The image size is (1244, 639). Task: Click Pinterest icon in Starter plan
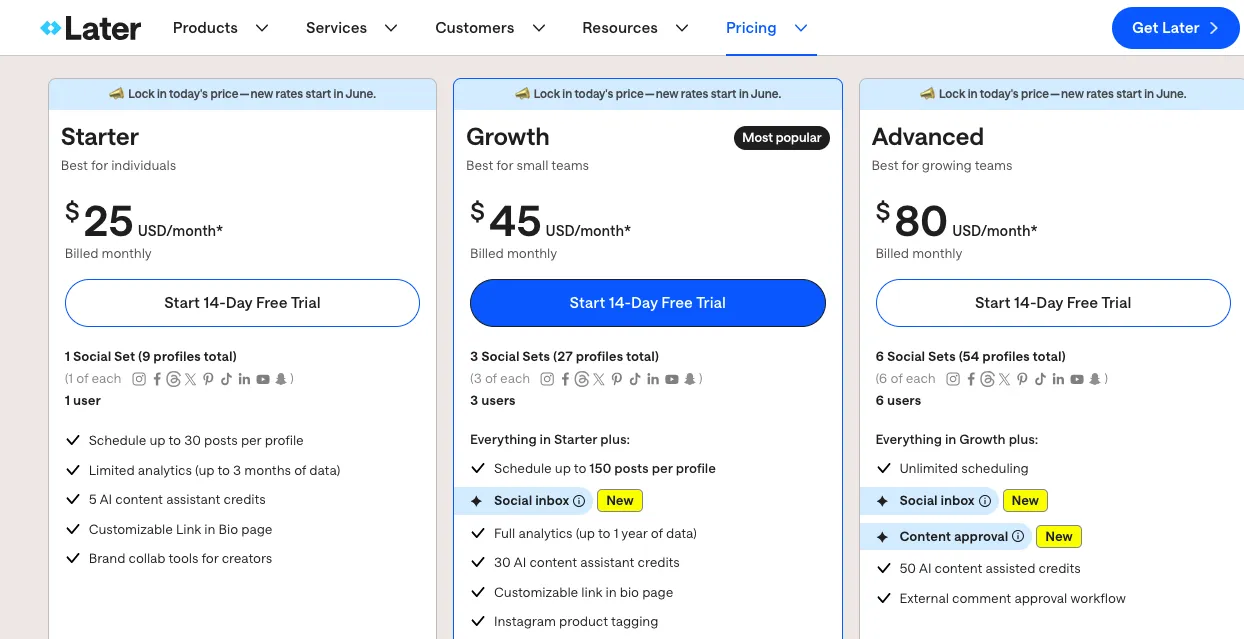(208, 379)
